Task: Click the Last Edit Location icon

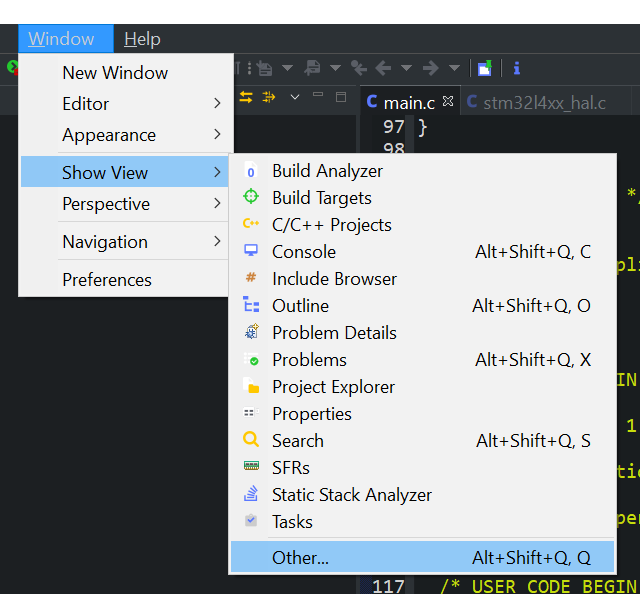Action: 359,68
